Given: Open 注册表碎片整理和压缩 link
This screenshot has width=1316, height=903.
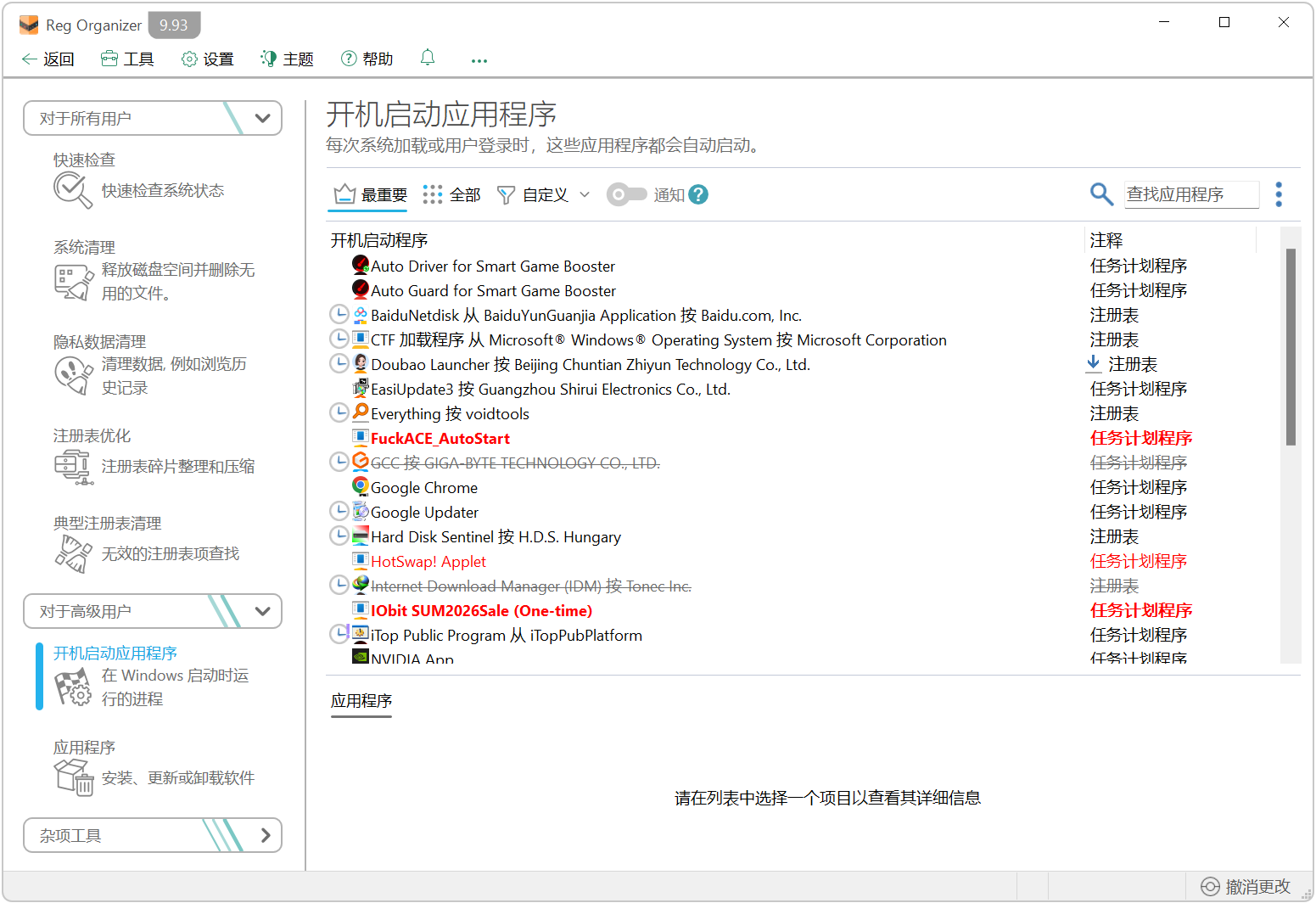Looking at the screenshot, I should 178,467.
